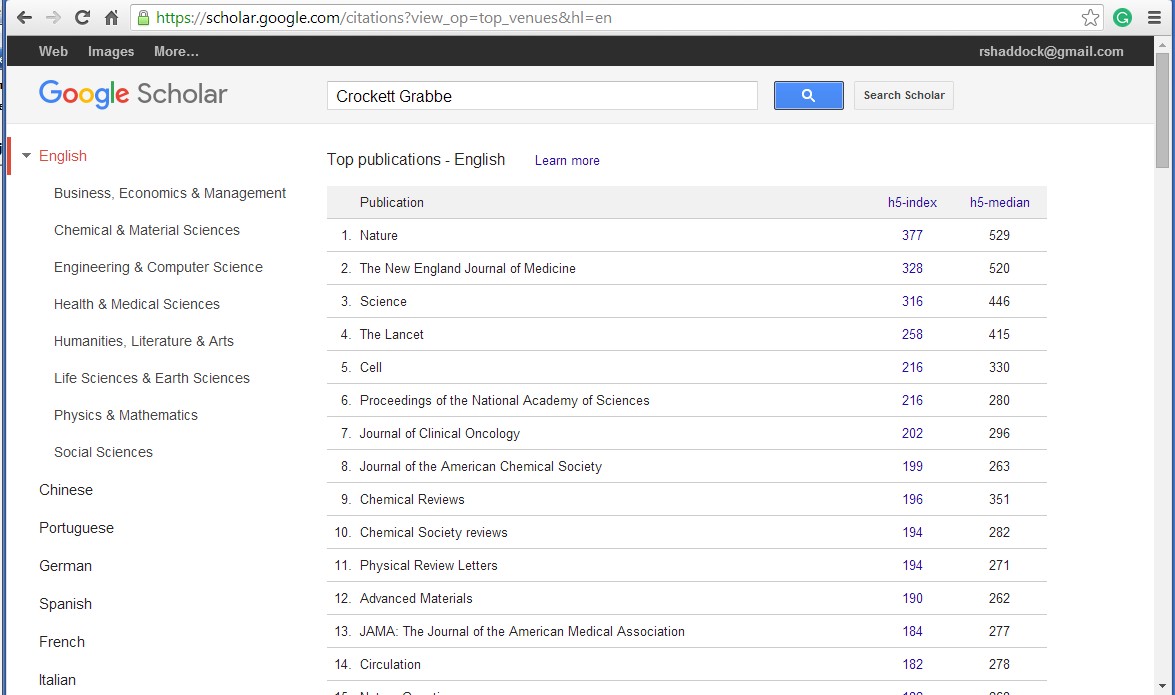Switch to French top publications

[x=61, y=642]
